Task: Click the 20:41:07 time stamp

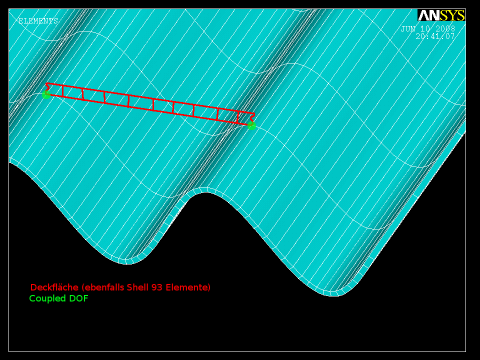Action: tap(435, 36)
